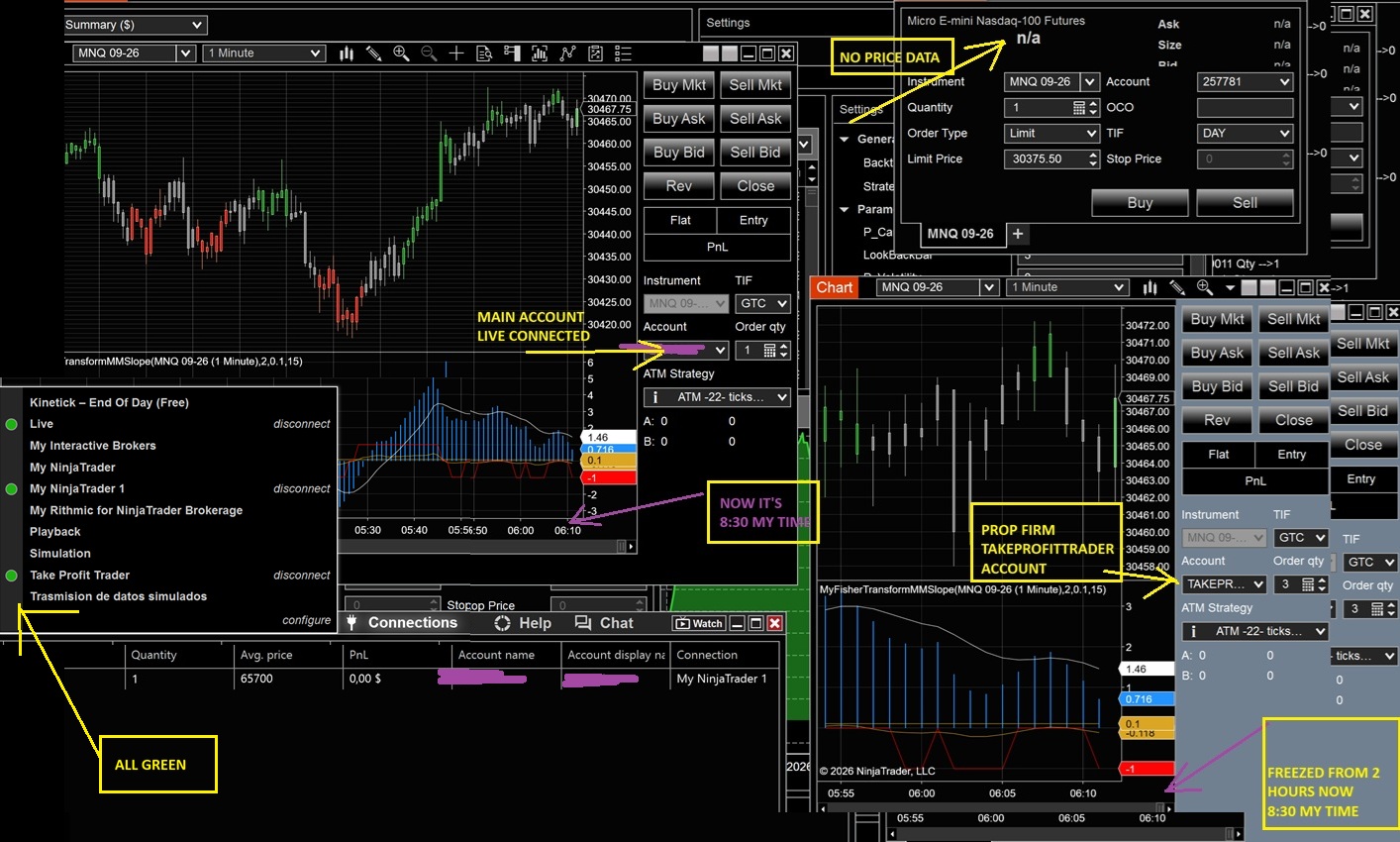Open strategy performance icon in left chart toolbar
Viewport: 1400px width, 842px height.
click(595, 53)
